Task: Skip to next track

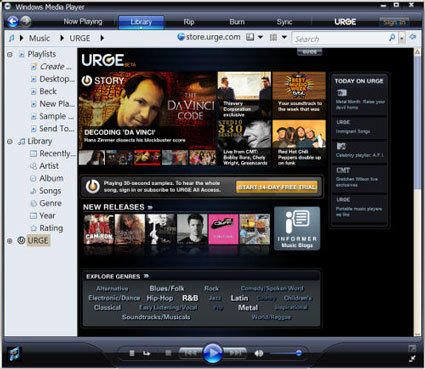Action: pos(235,353)
